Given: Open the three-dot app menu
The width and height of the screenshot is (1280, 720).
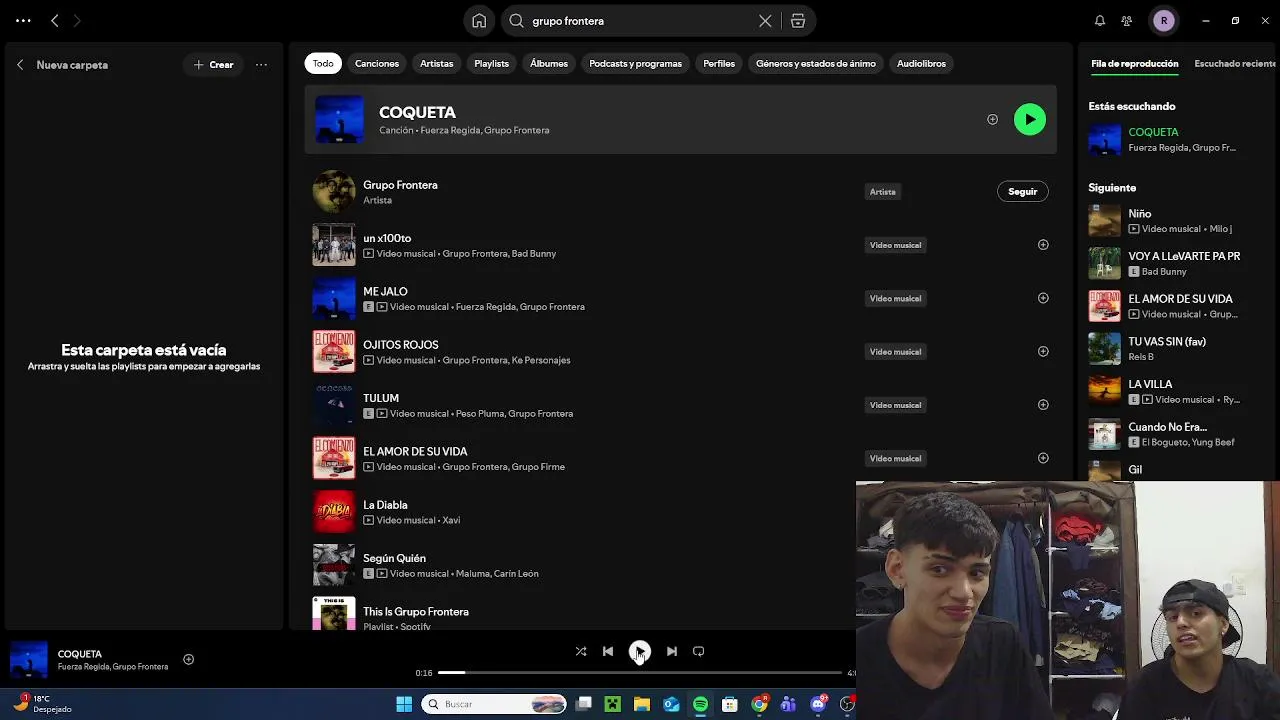Looking at the screenshot, I should (x=23, y=20).
